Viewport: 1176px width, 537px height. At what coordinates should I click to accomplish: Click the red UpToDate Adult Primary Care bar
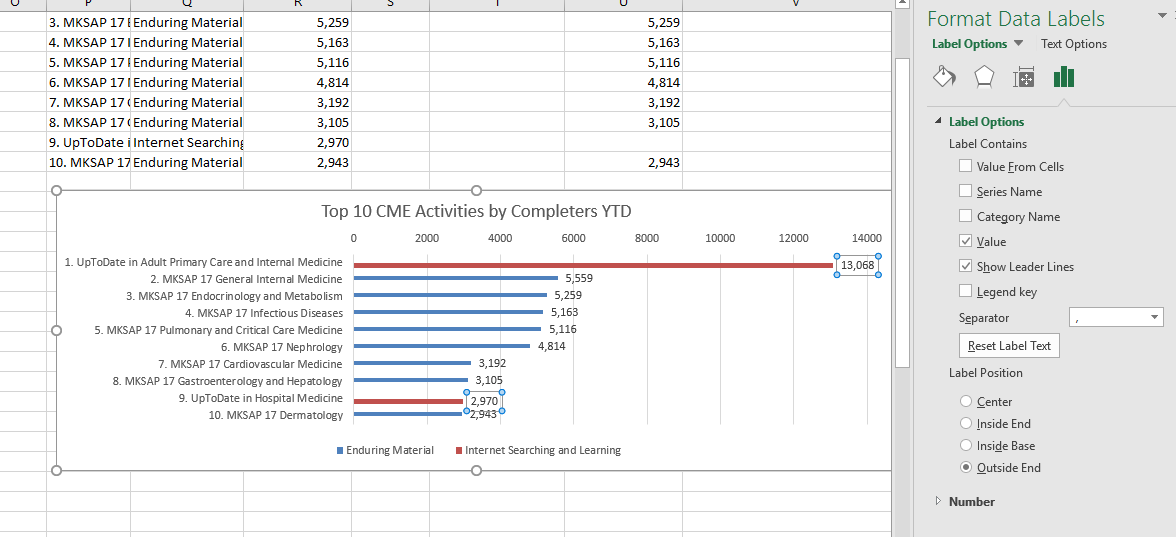pos(592,266)
